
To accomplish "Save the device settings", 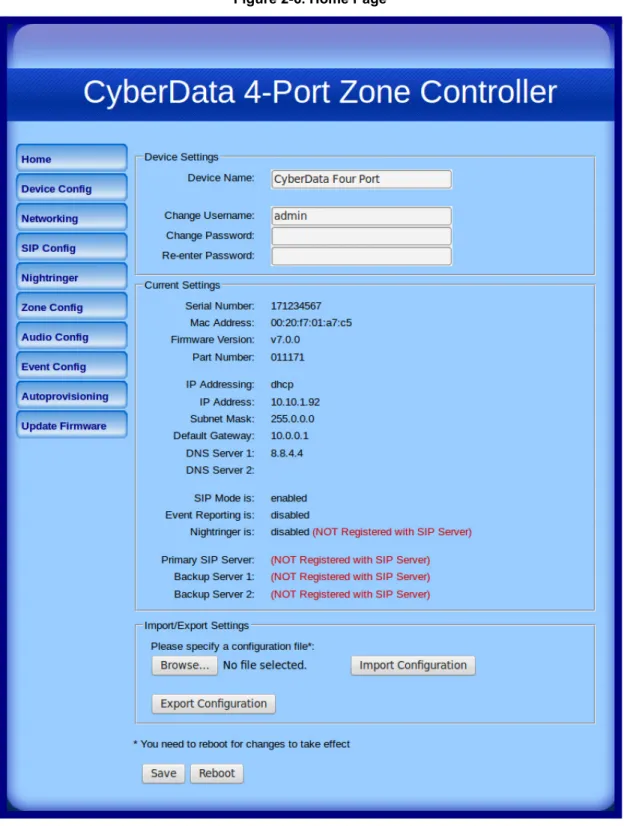I will [163, 773].
